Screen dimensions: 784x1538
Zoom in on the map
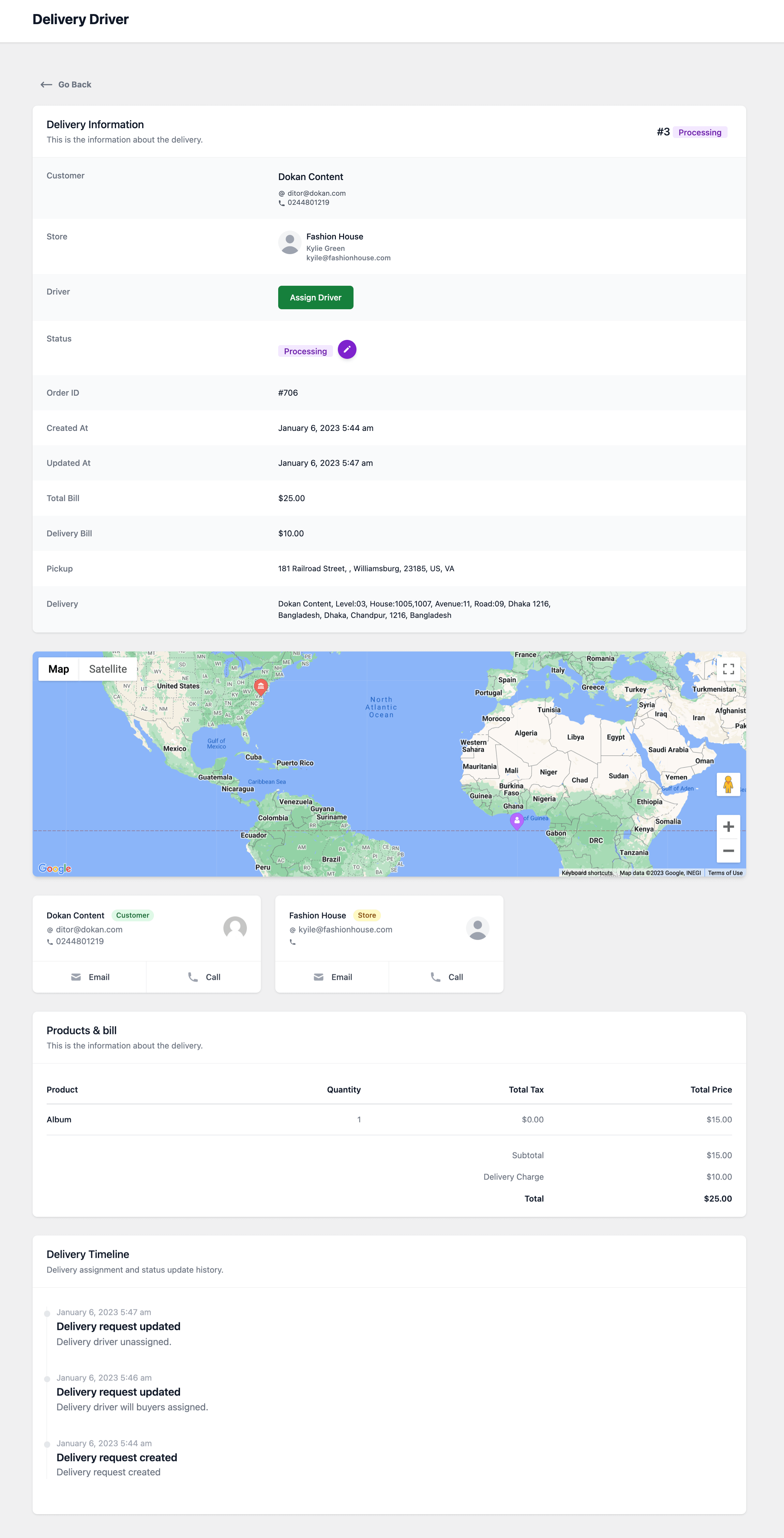point(728,827)
